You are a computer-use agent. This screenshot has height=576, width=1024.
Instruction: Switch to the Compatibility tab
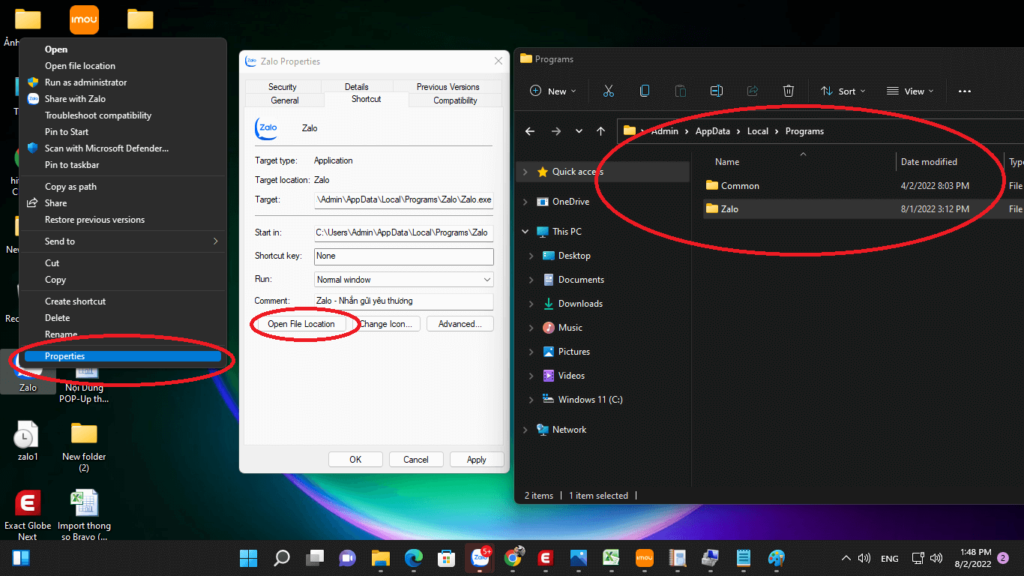pos(454,100)
